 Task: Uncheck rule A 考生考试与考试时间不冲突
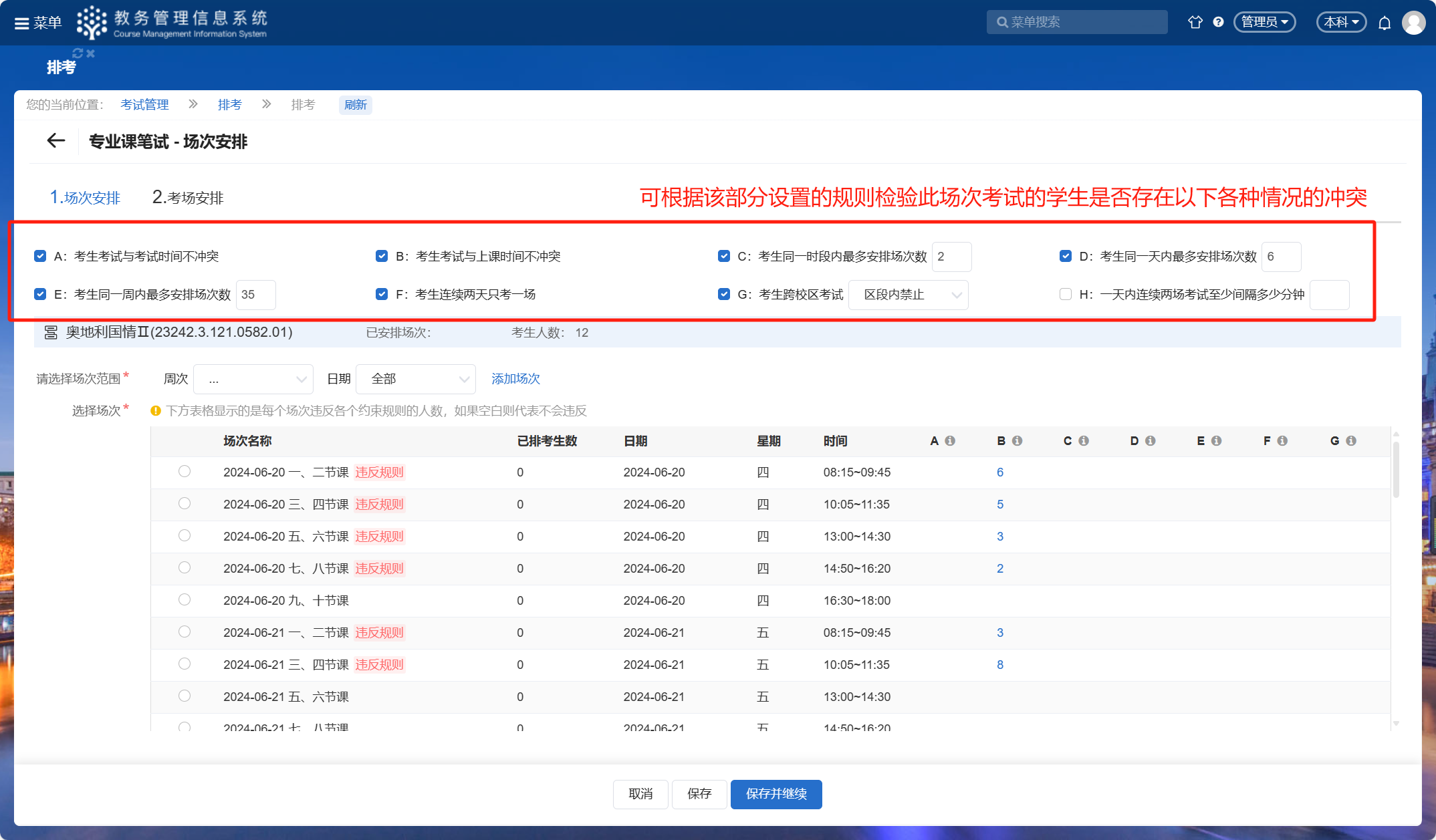point(40,257)
